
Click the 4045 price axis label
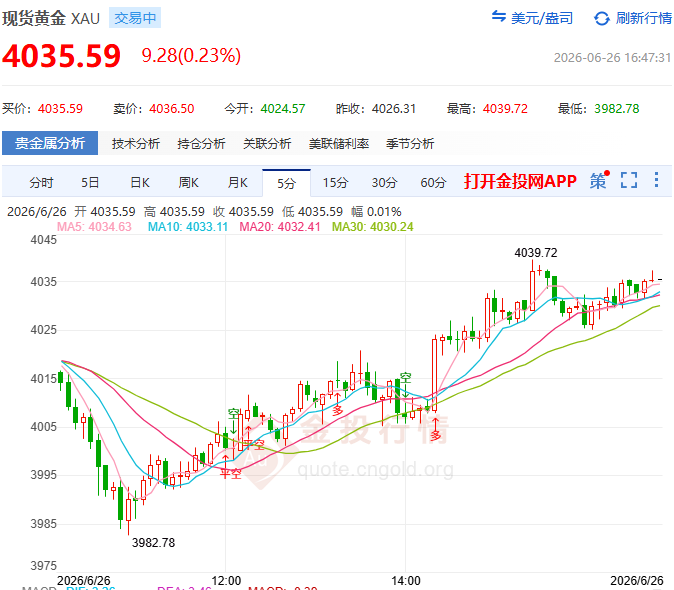pyautogui.click(x=43, y=240)
